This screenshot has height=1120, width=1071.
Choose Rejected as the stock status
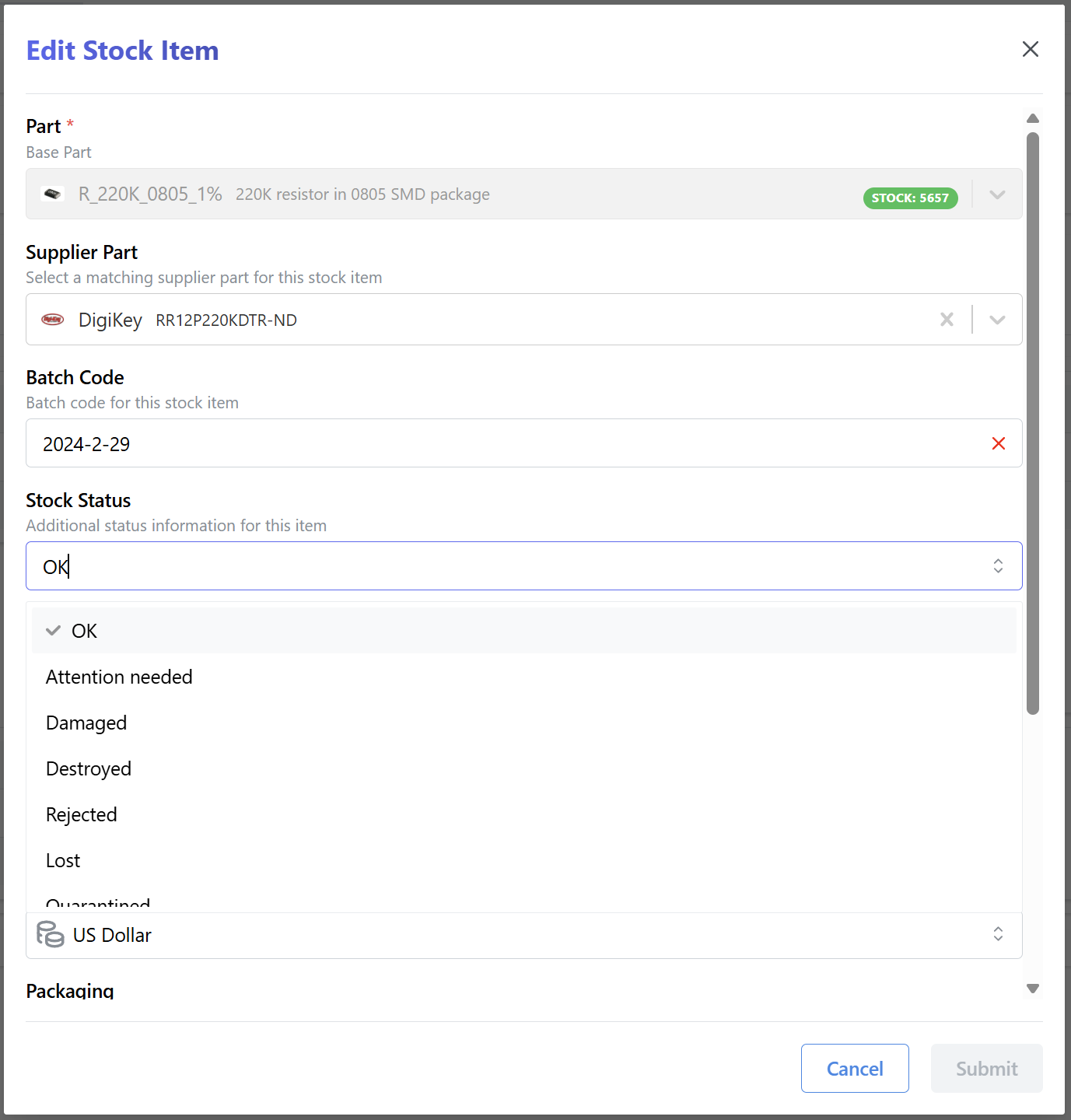82,814
